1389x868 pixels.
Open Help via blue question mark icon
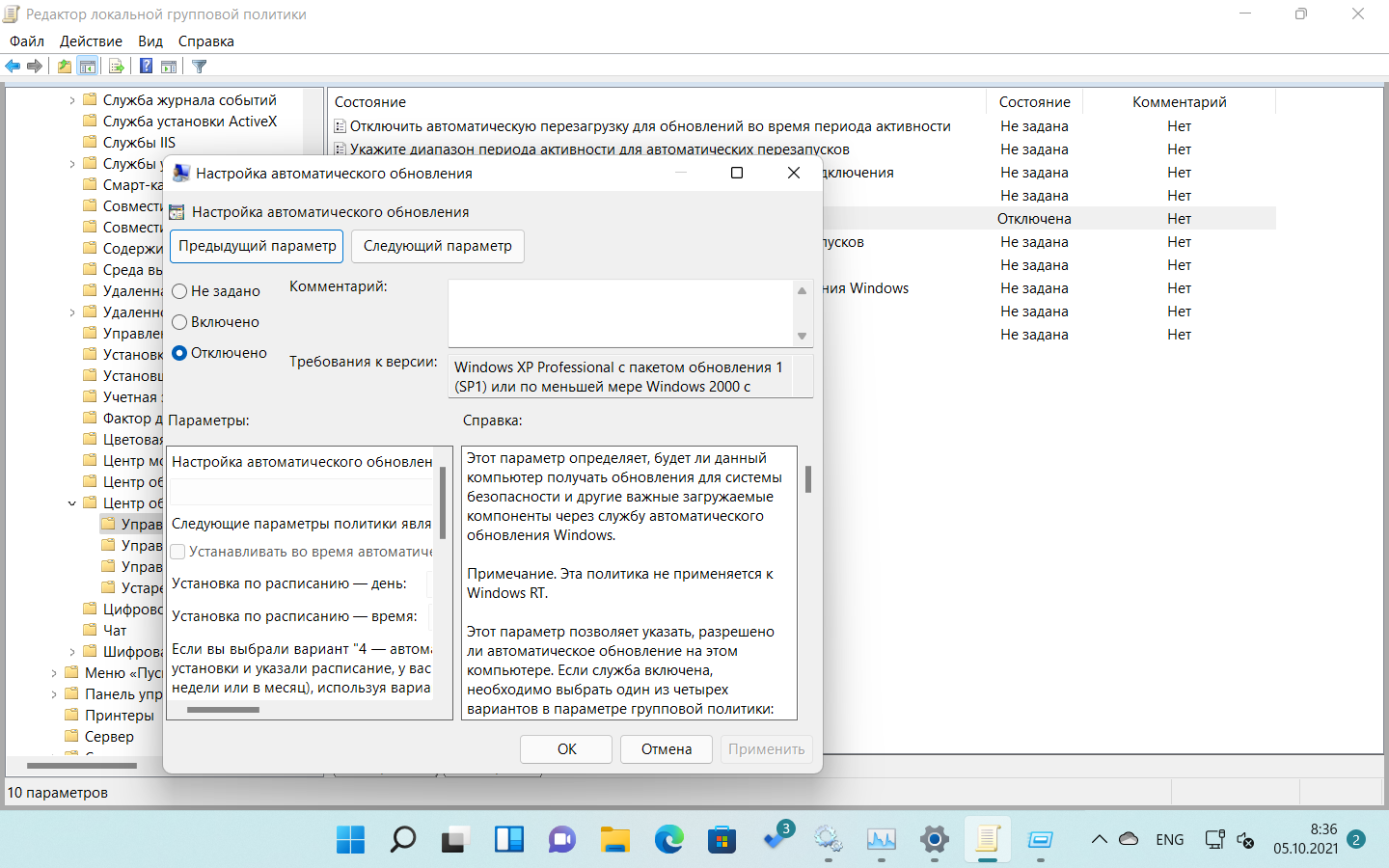coord(146,67)
